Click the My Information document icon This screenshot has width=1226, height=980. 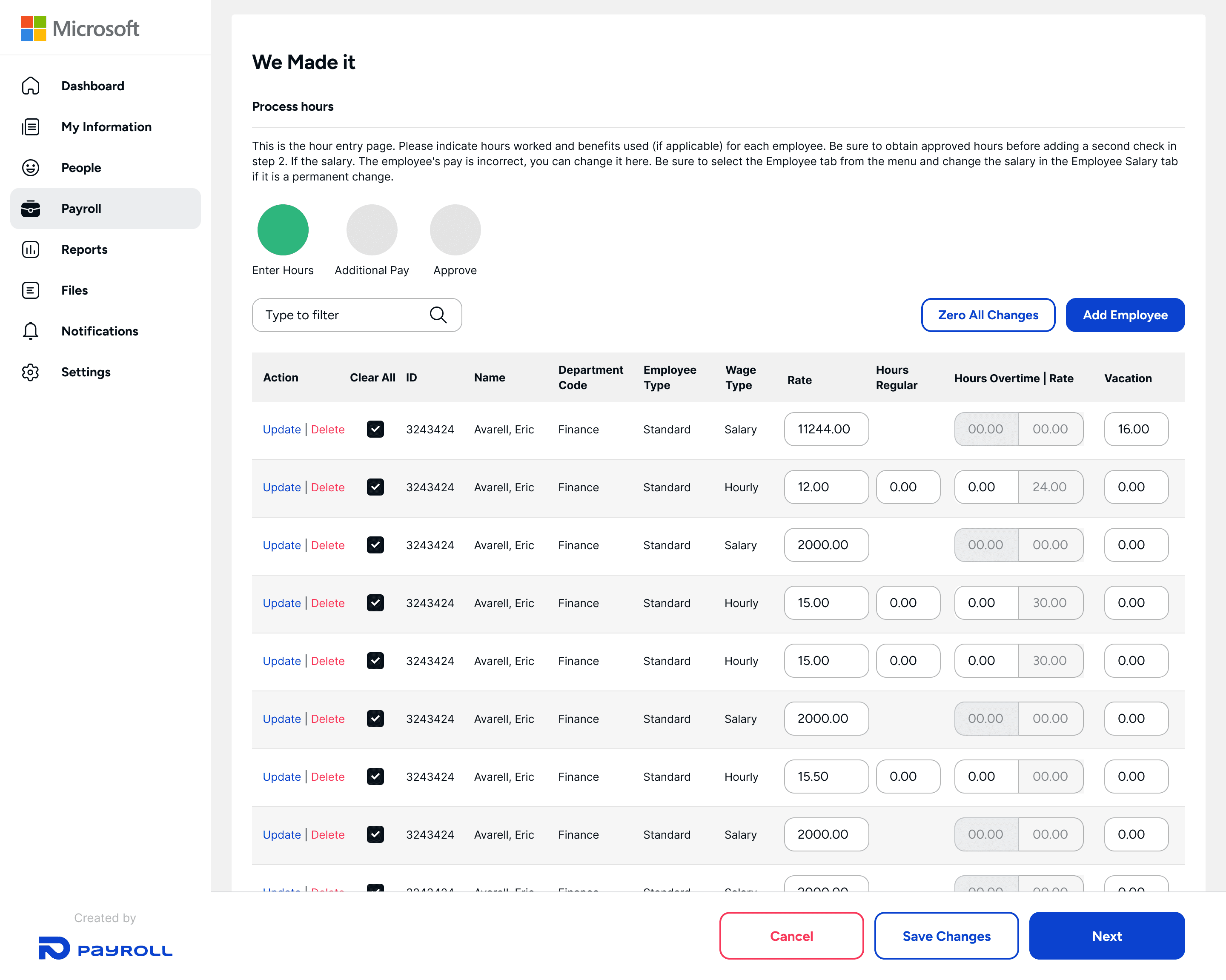click(x=31, y=127)
